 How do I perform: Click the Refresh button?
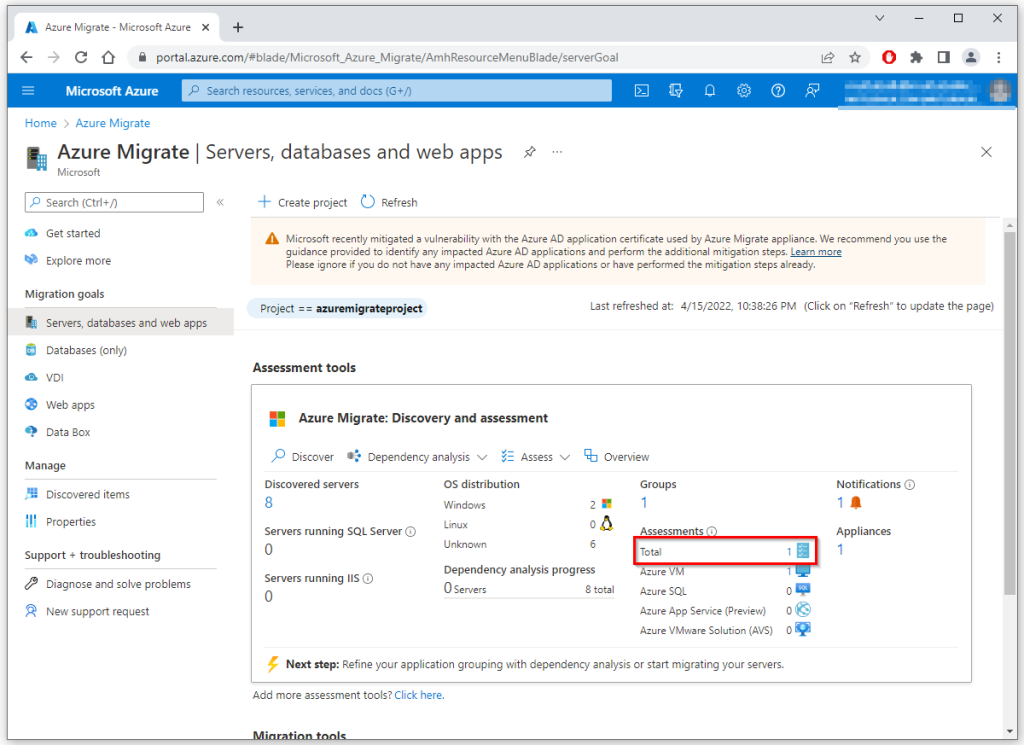[x=389, y=202]
